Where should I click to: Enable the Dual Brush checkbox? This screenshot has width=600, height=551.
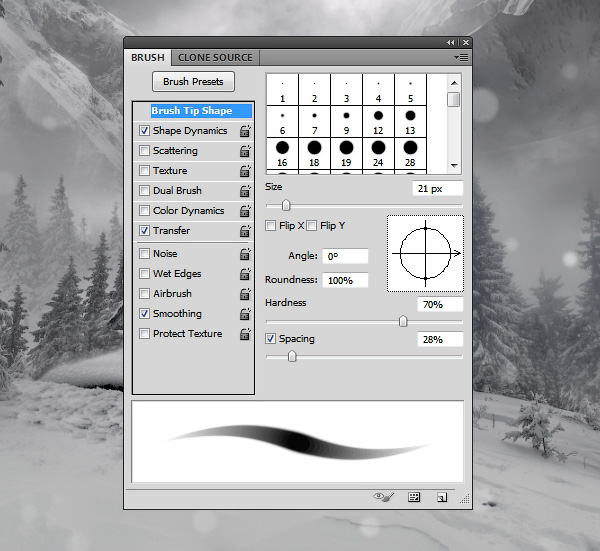144,190
